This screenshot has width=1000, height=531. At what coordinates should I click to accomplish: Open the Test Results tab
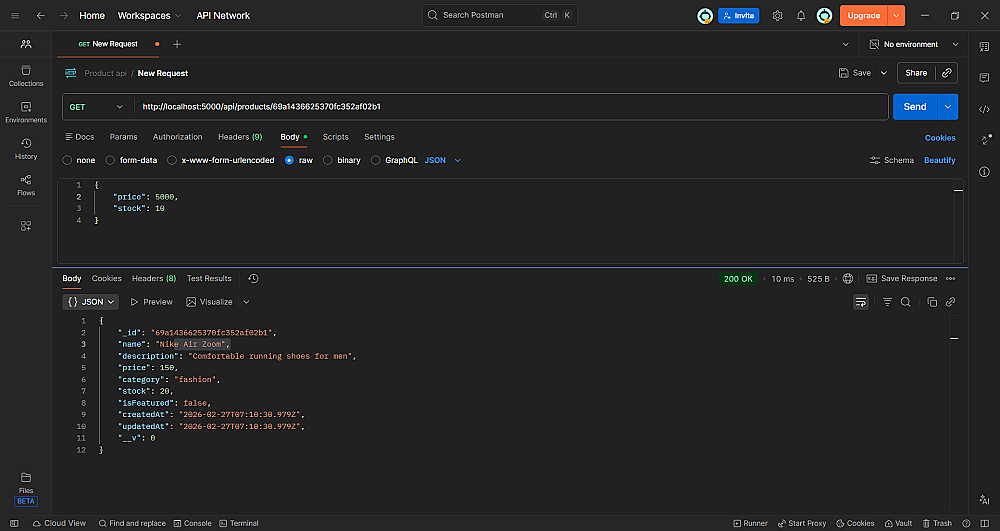tap(209, 278)
